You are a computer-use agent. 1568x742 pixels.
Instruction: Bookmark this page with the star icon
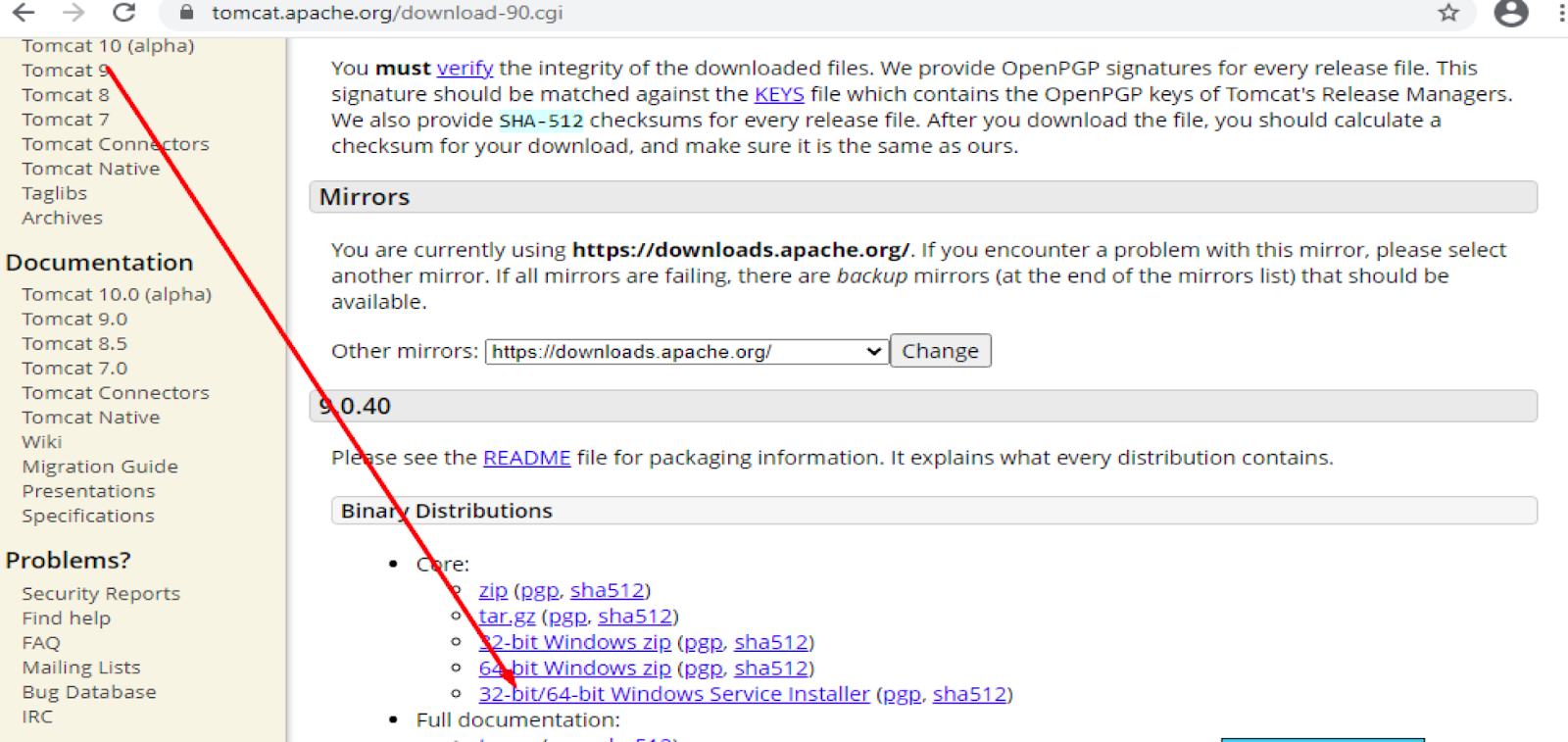pyautogui.click(x=1448, y=13)
